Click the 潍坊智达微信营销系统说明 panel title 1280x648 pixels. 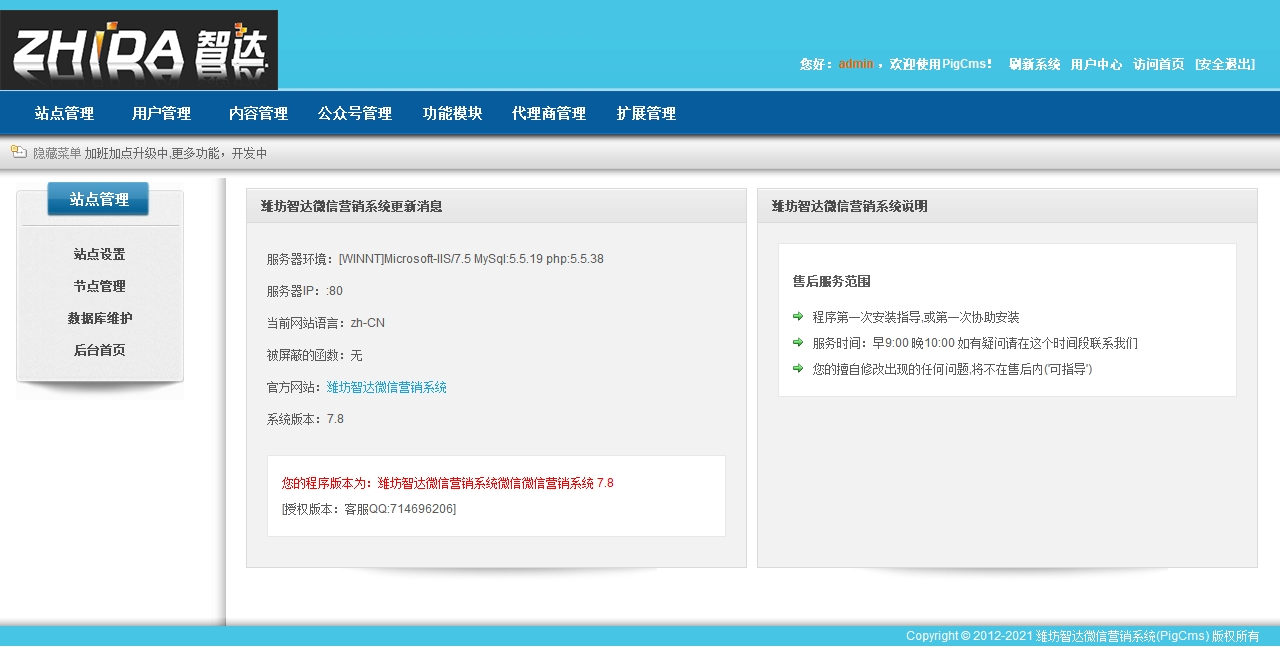[x=849, y=206]
